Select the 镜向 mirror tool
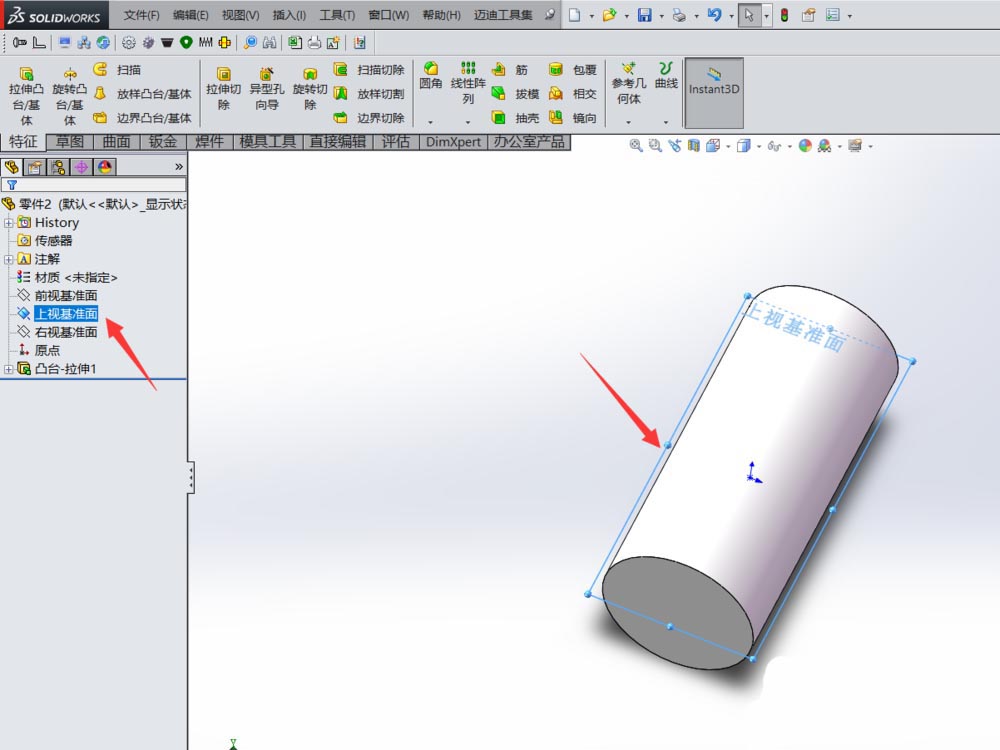The width and height of the screenshot is (1000, 750). [x=573, y=118]
